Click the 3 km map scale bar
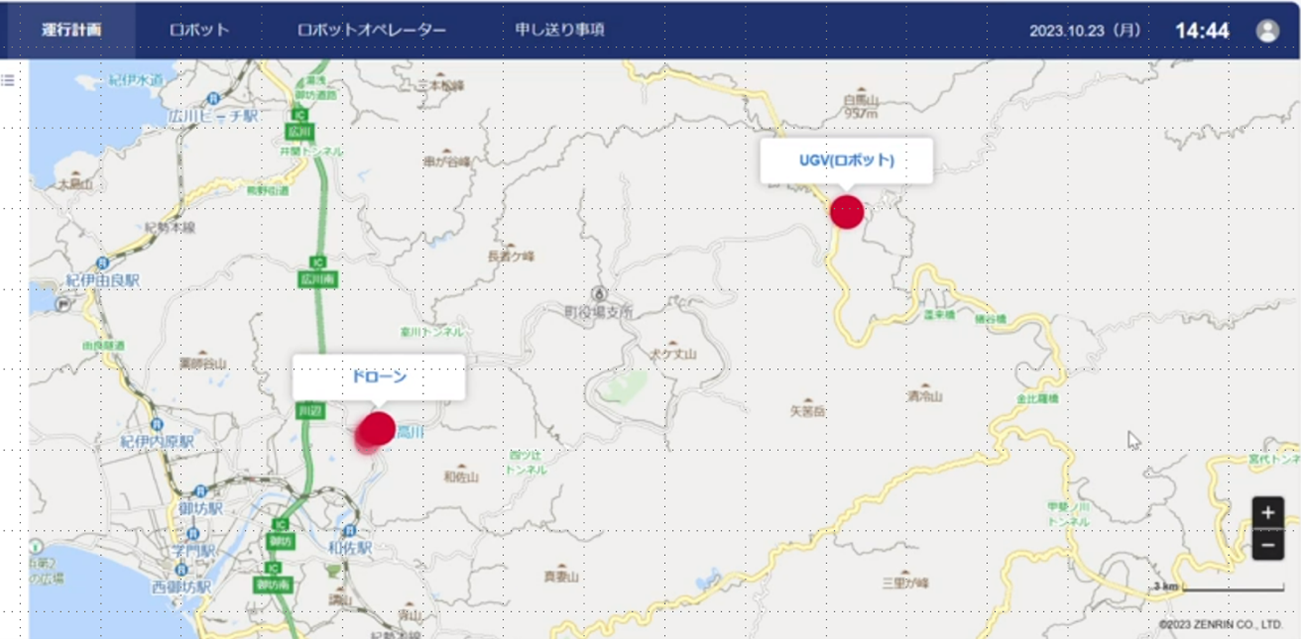This screenshot has height=639, width=1301. 1217,586
